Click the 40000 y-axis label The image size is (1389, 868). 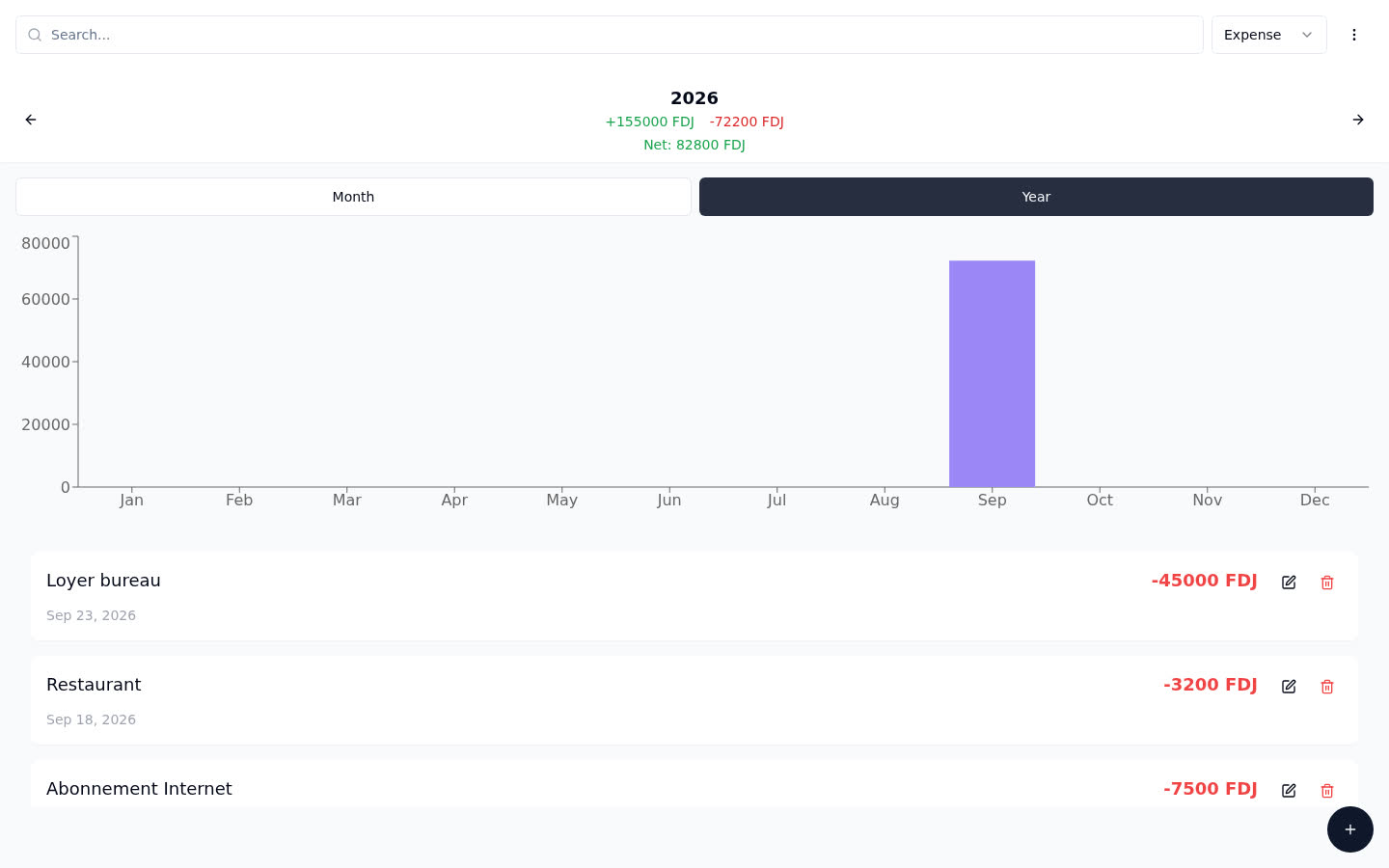tap(45, 362)
